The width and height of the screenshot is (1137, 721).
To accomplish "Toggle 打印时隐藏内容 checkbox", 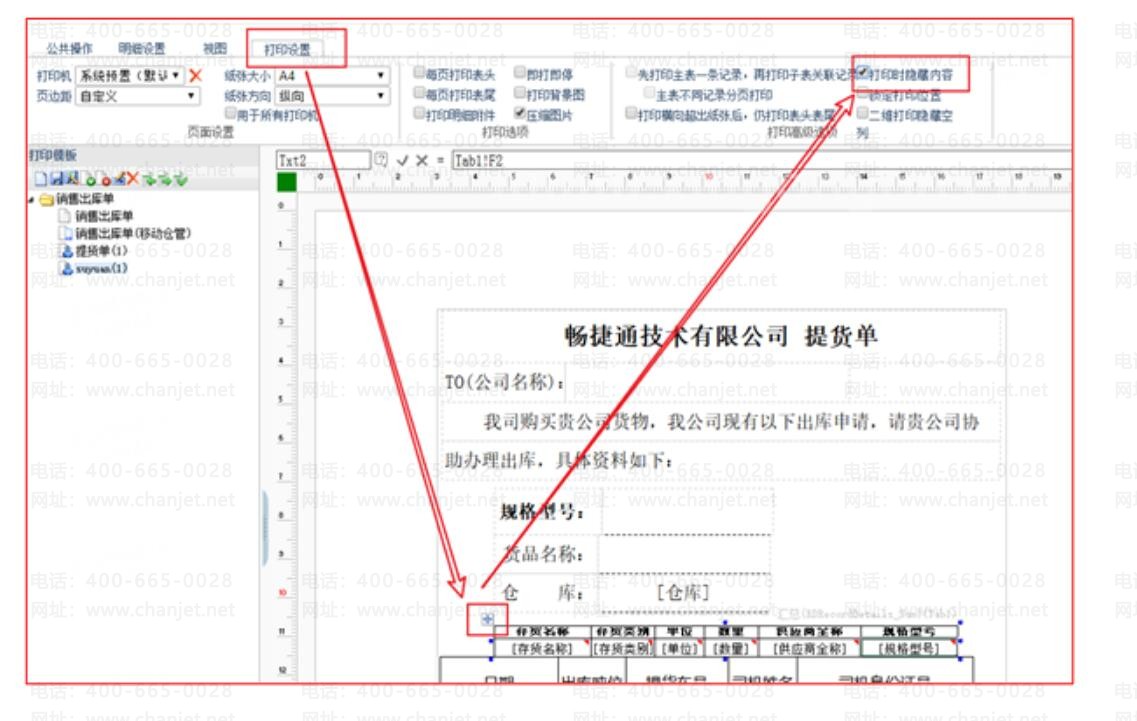I will [863, 73].
